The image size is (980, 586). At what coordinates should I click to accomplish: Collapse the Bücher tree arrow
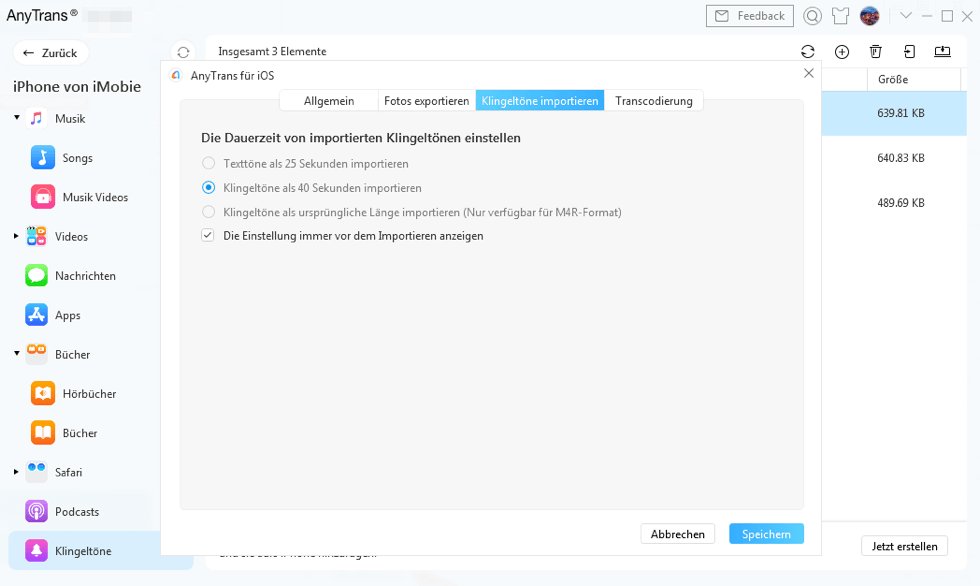click(x=17, y=354)
